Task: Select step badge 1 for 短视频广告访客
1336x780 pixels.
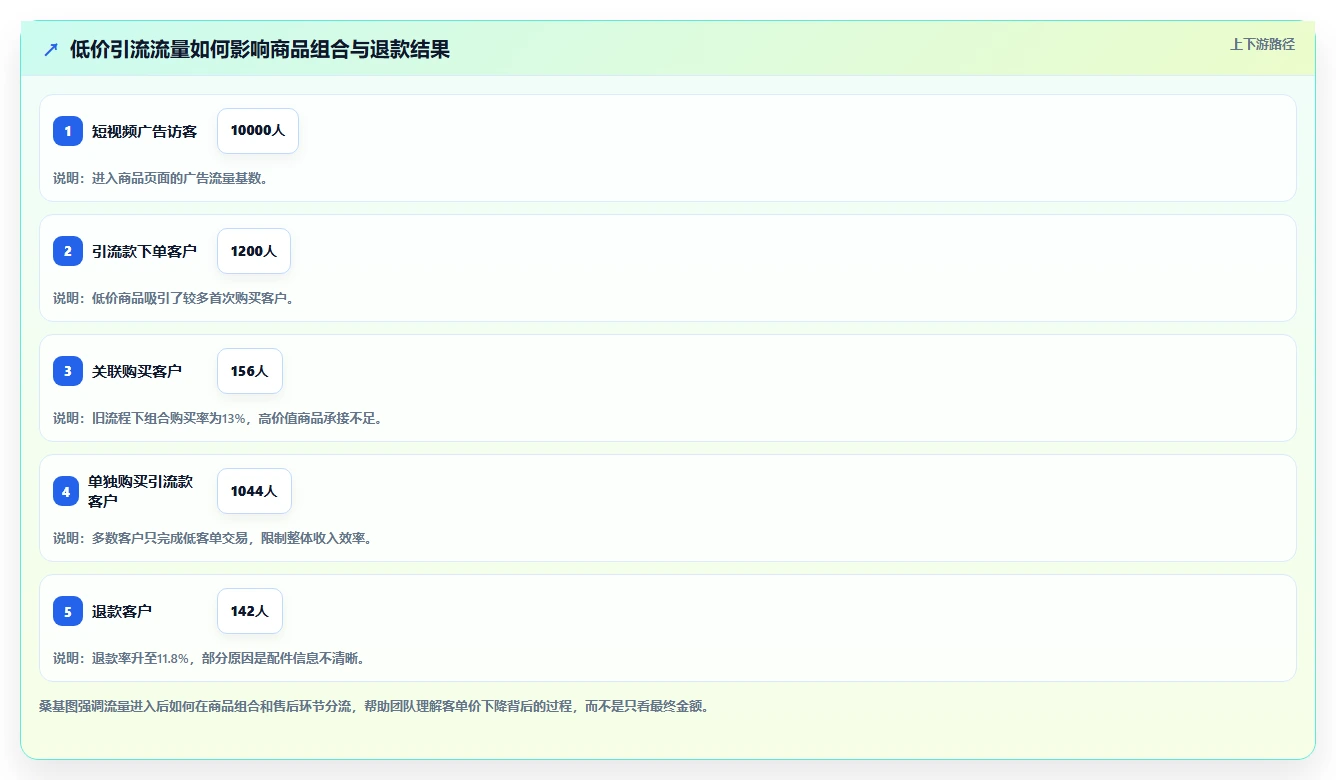Action: click(x=68, y=131)
